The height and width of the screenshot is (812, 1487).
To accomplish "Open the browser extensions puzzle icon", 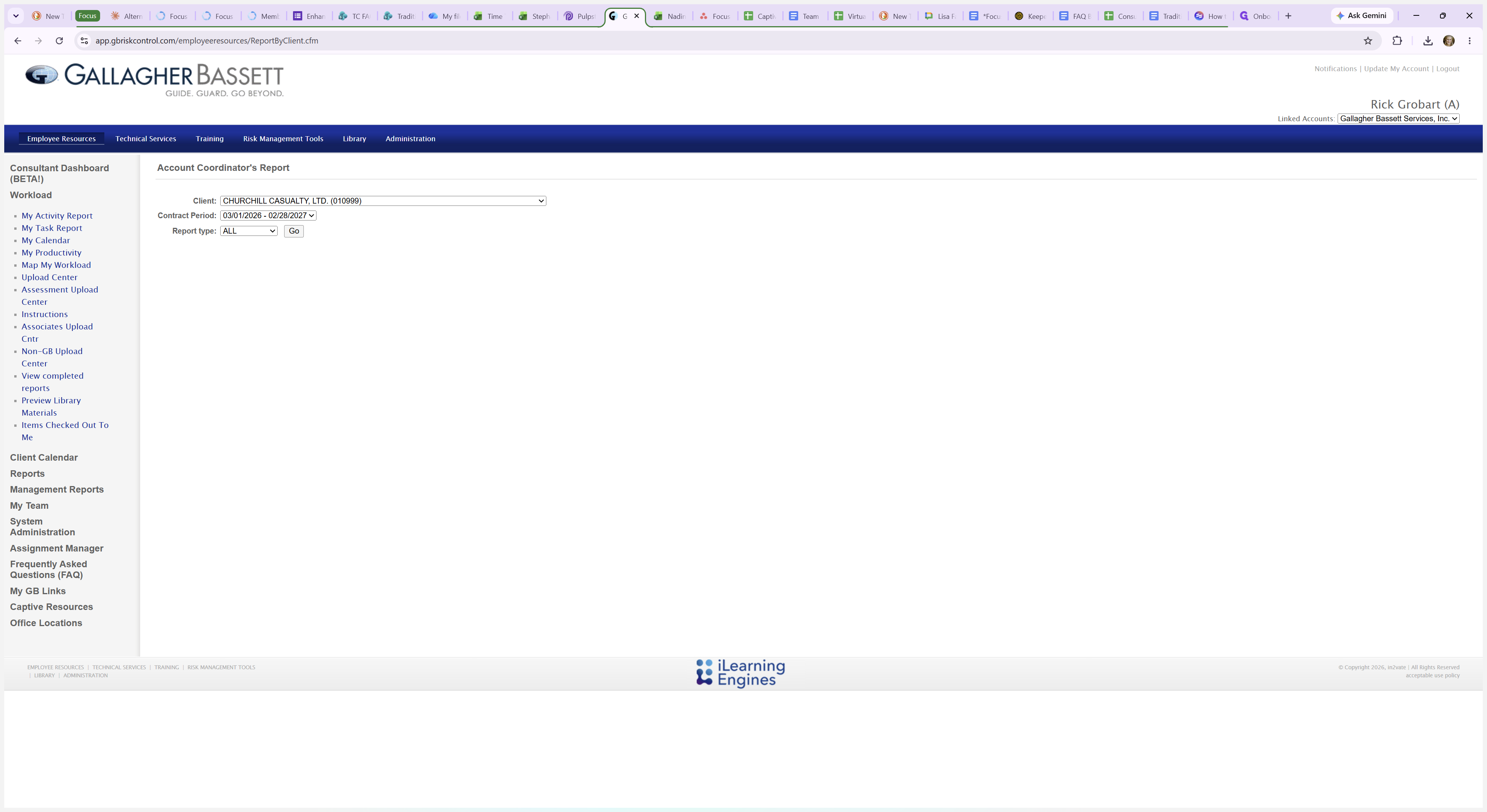I will coord(1397,40).
